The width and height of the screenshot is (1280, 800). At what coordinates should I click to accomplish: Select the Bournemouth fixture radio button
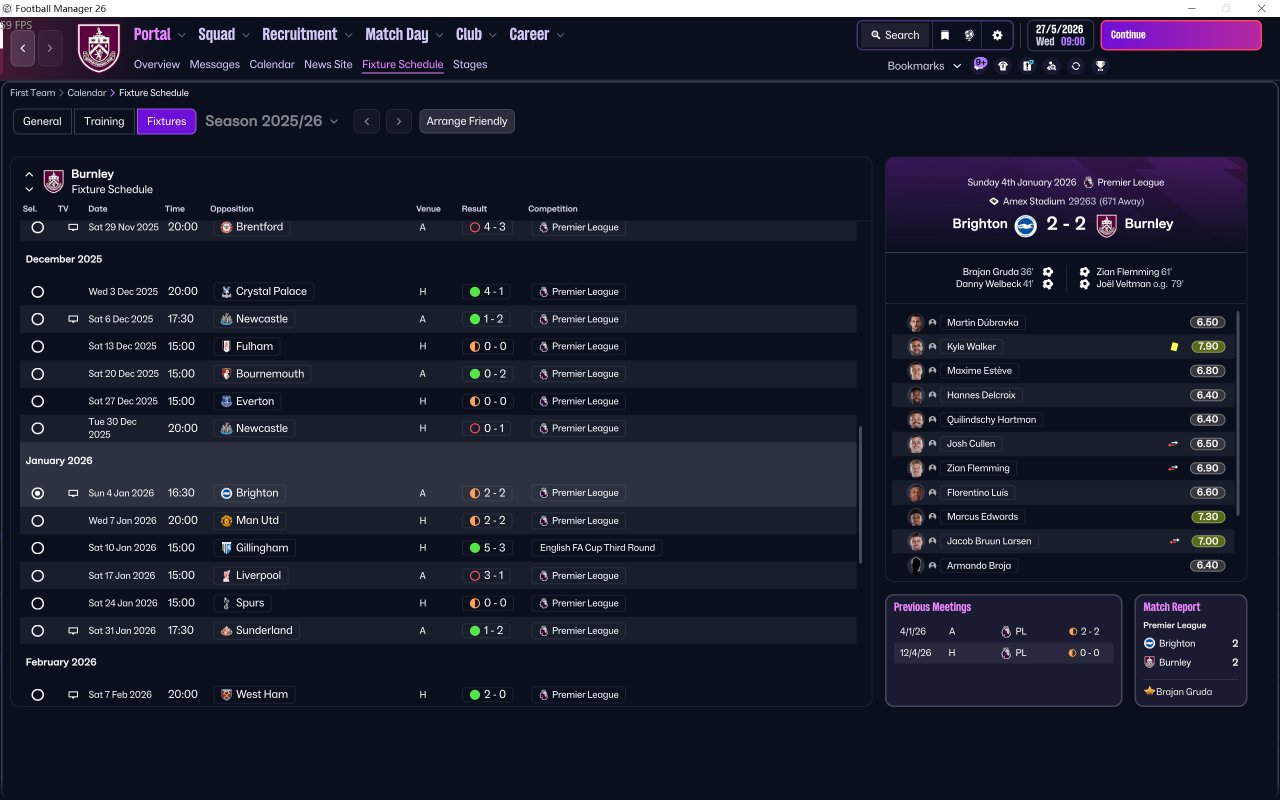(37, 374)
